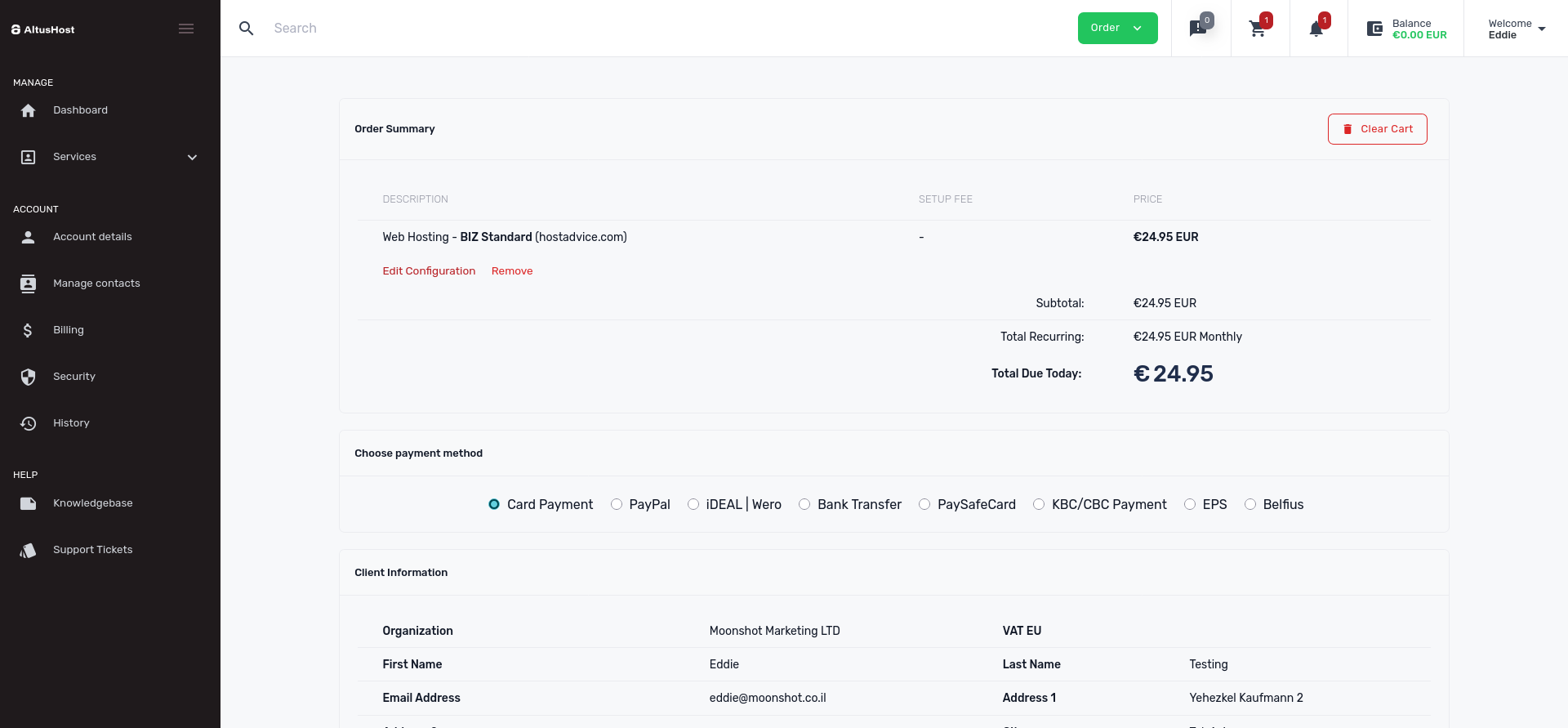Screen dimensions: 1568x728
Task: Click the balance wallet icon
Action: coord(1375,29)
